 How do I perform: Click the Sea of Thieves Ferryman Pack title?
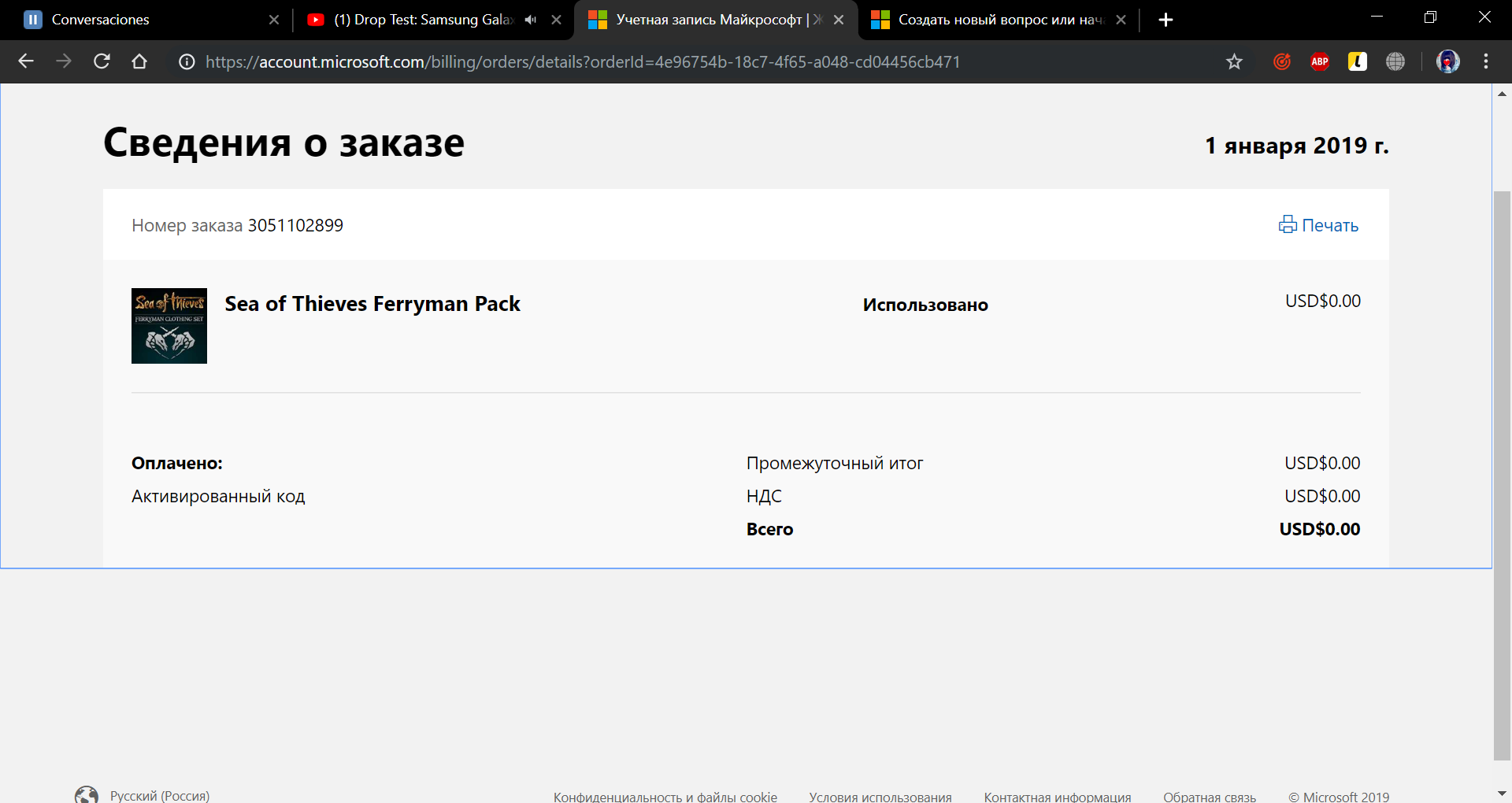pos(372,304)
